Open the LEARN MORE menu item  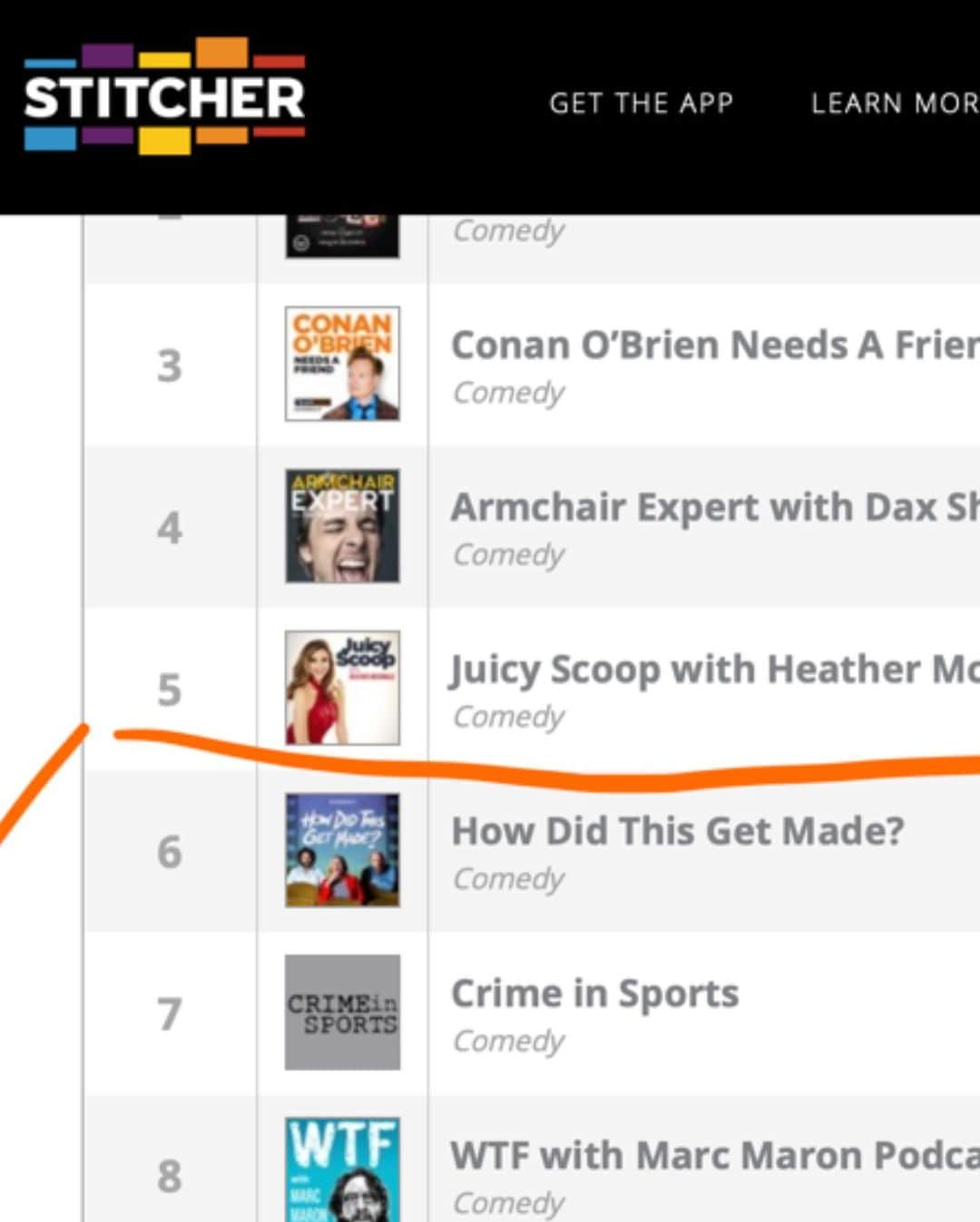point(895,103)
